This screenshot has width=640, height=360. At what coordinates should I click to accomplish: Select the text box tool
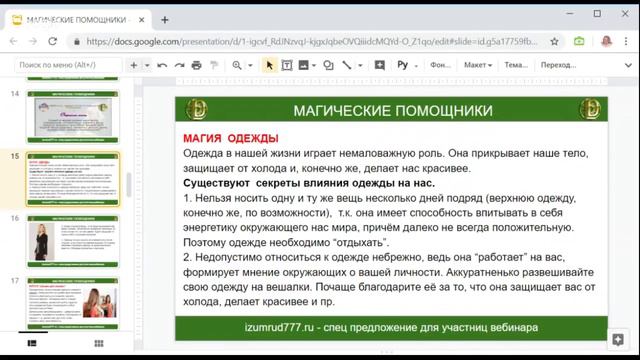(287, 65)
